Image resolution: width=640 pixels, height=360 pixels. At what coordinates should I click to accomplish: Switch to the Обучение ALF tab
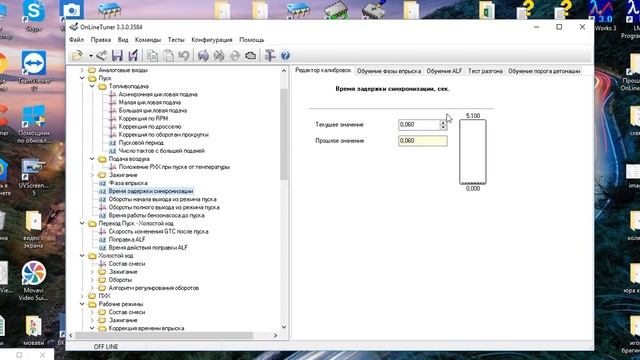pyautogui.click(x=444, y=71)
